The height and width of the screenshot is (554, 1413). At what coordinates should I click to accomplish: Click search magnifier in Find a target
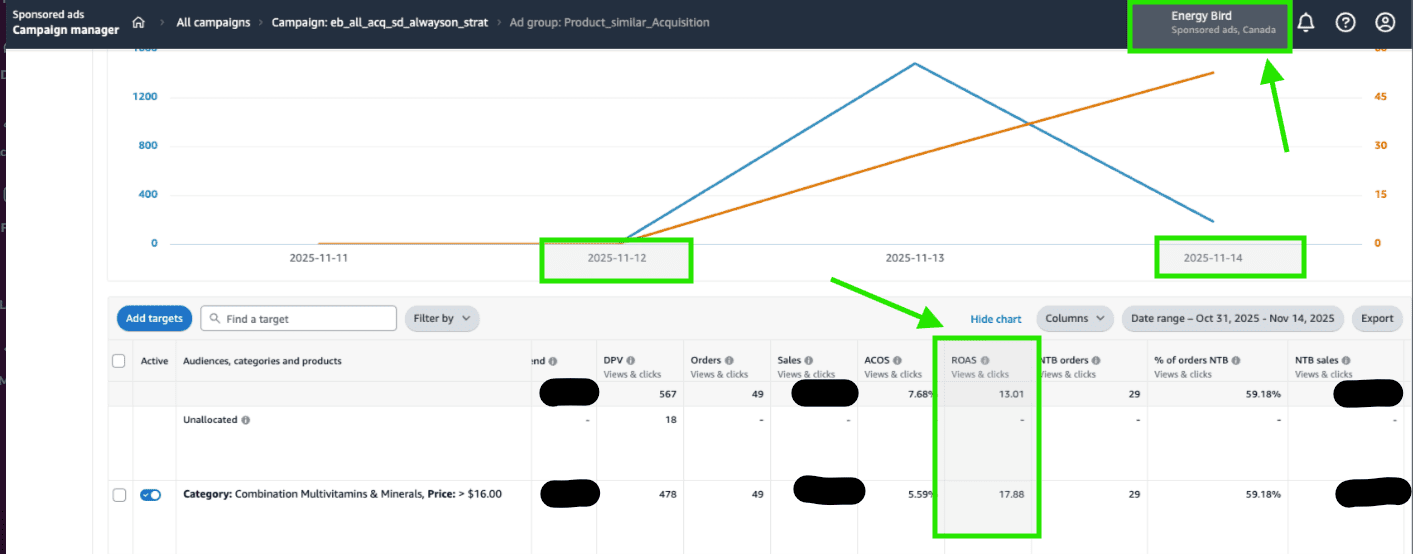pos(214,319)
